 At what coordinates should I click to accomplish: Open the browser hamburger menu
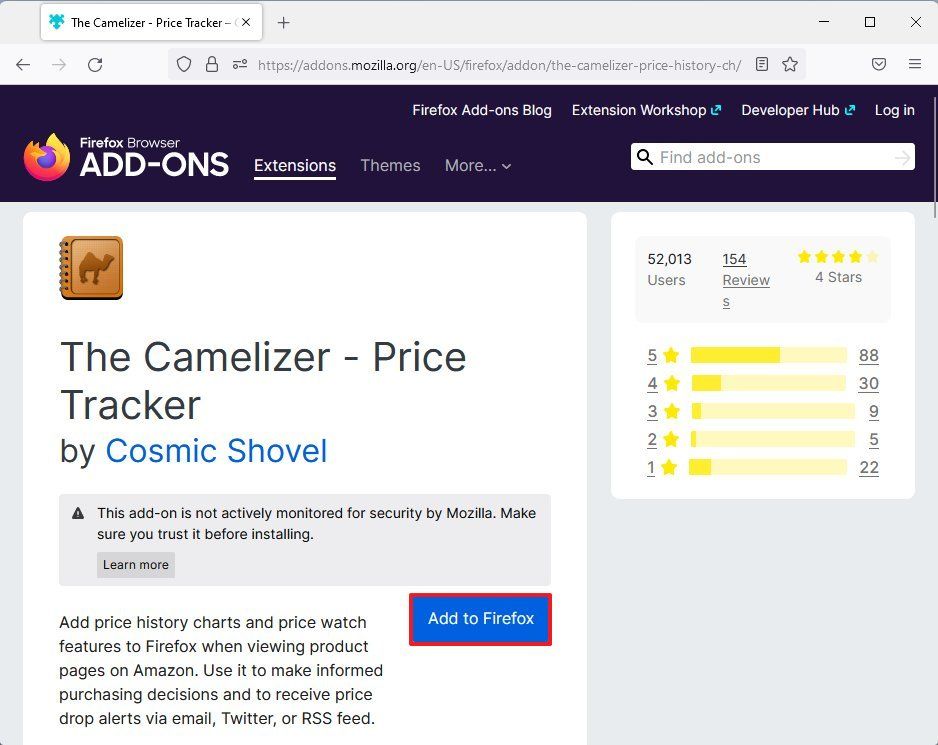(x=915, y=64)
